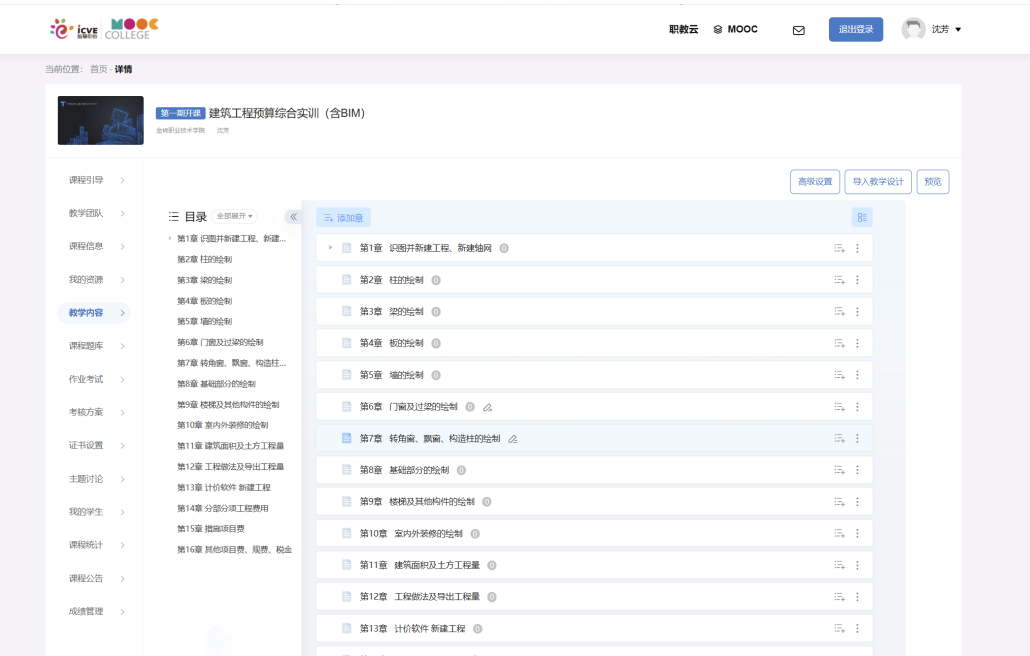The height and width of the screenshot is (656, 1030).
Task: Open the three-dot menu for 第11章 row
Action: coord(857,565)
